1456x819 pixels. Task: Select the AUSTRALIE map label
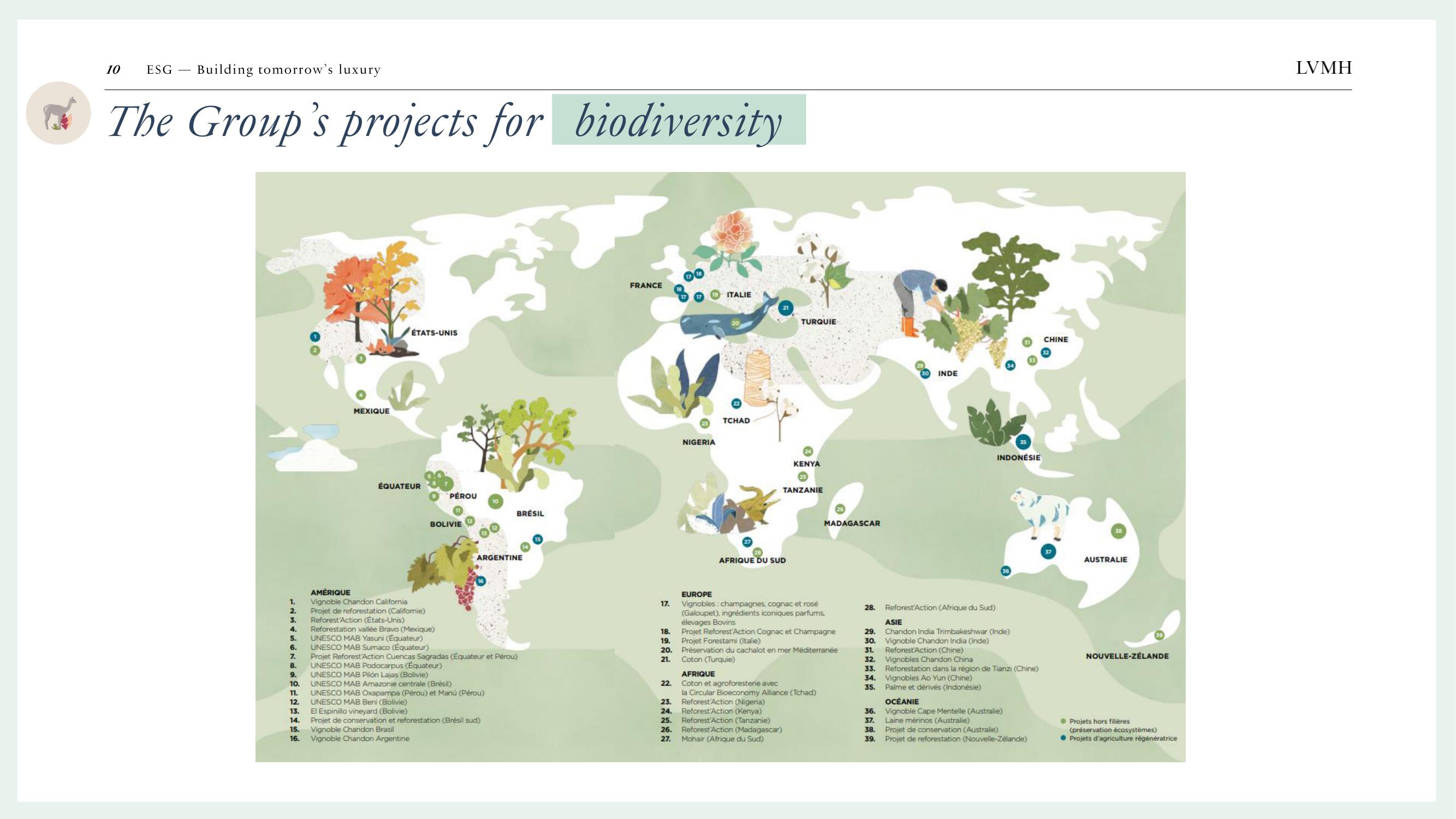(1105, 560)
